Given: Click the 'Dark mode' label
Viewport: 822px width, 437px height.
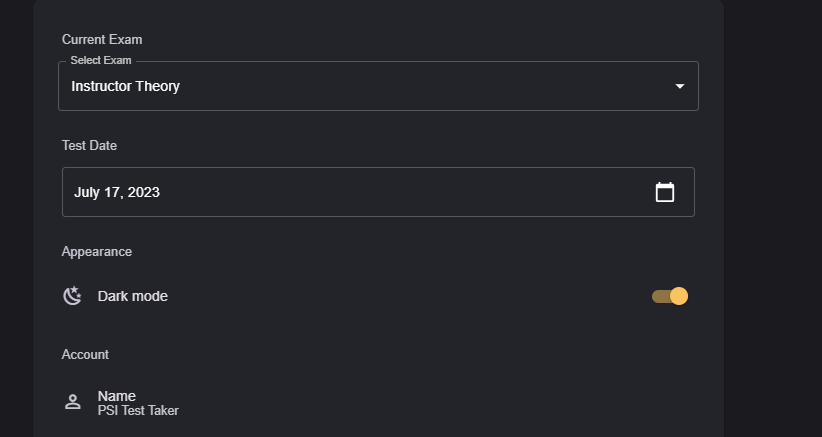Looking at the screenshot, I should (133, 296).
